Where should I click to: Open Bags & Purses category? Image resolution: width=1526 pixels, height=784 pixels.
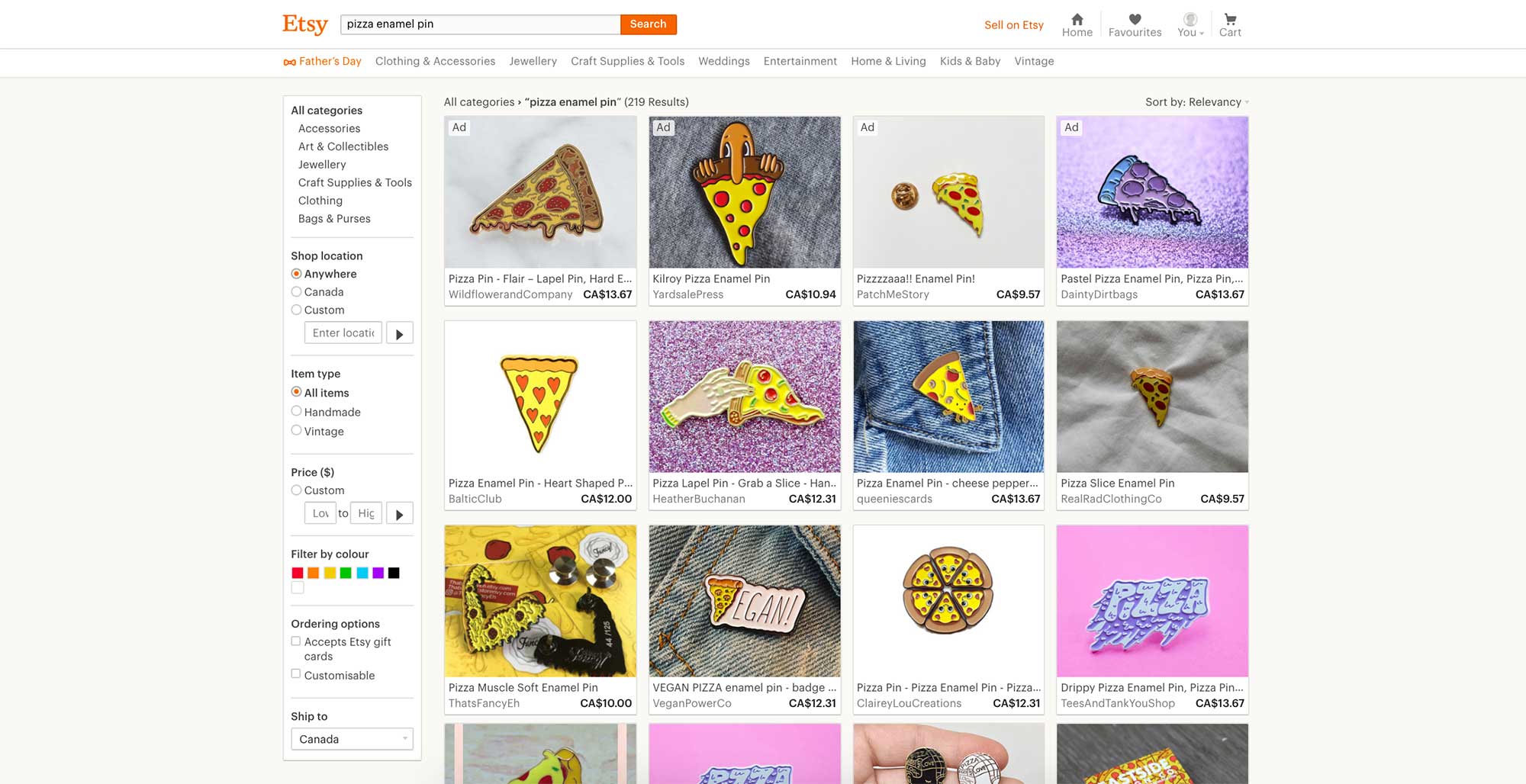[x=334, y=219]
